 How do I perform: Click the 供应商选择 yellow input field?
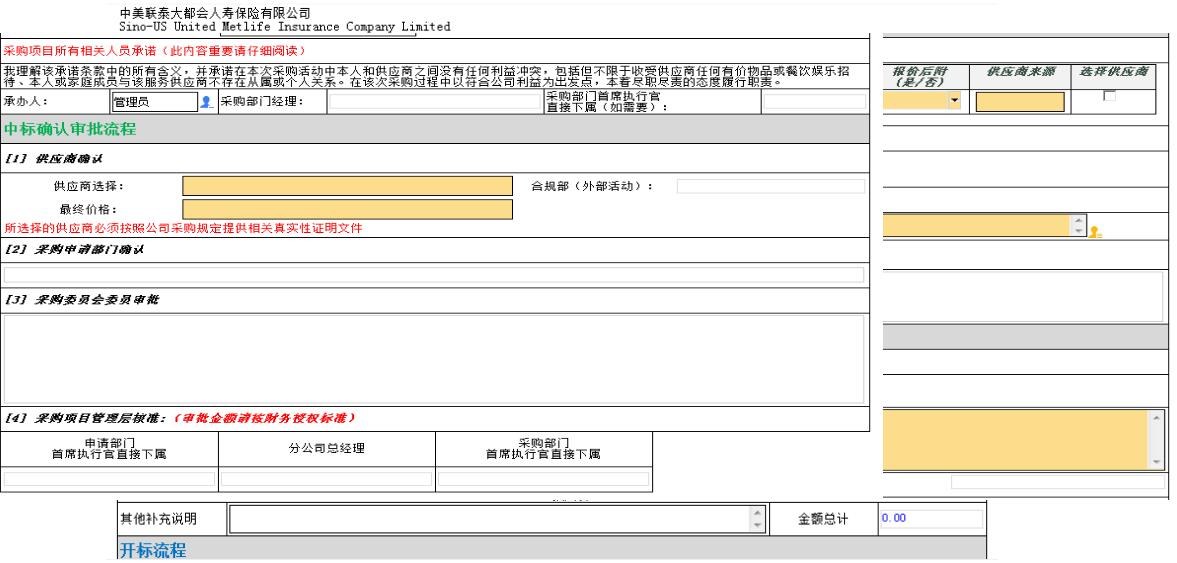click(347, 186)
